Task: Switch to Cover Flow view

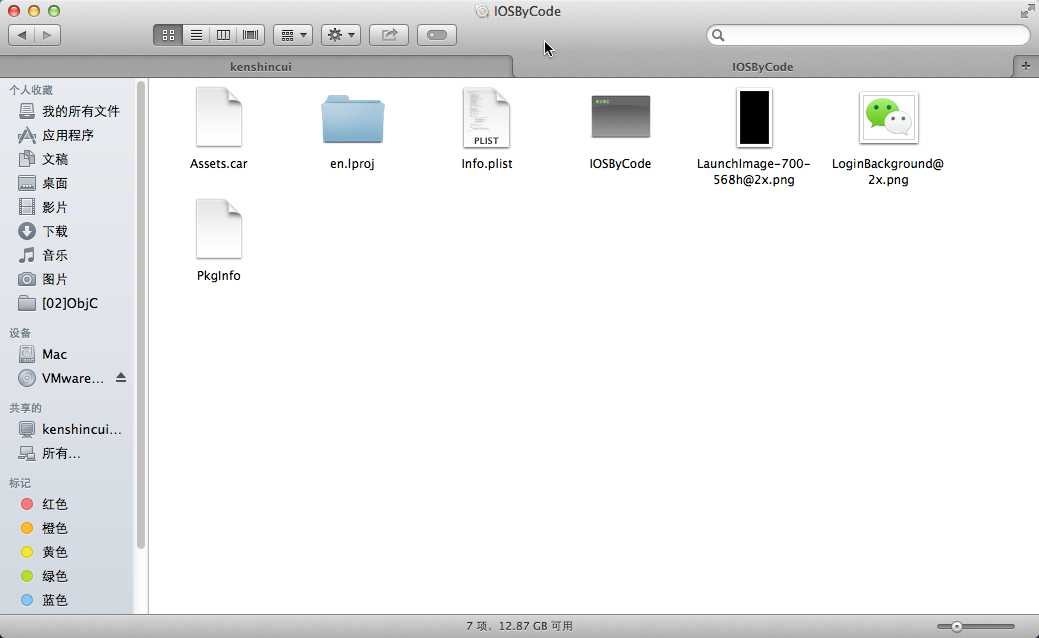Action: tap(250, 35)
